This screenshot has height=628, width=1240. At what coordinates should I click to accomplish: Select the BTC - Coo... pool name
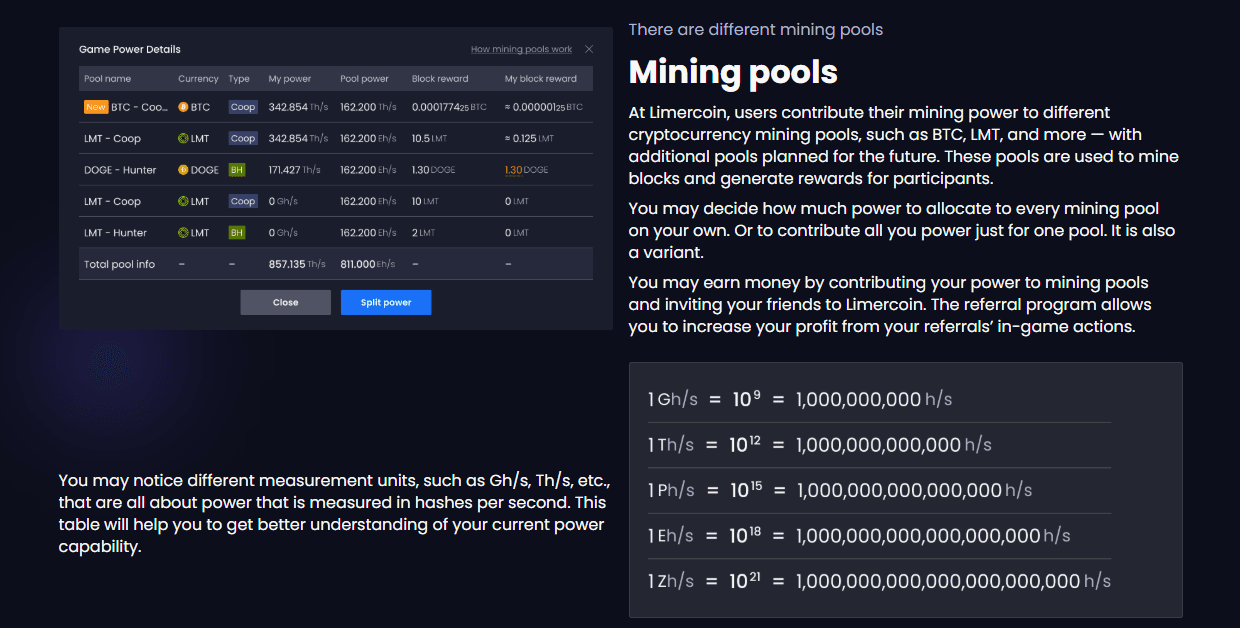pyautogui.click(x=140, y=107)
